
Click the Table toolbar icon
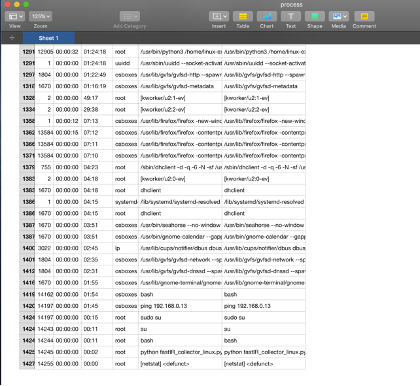[x=243, y=16]
